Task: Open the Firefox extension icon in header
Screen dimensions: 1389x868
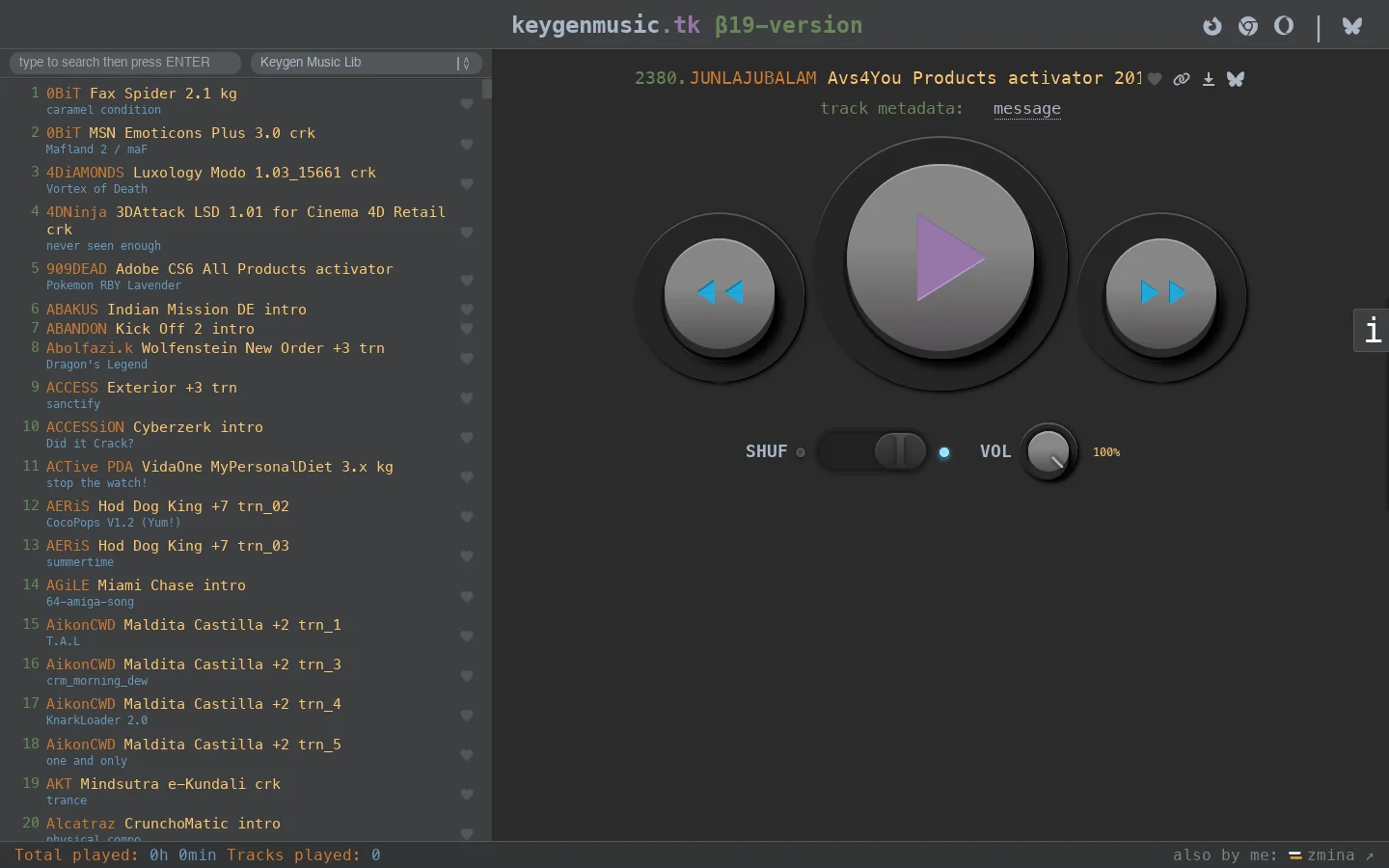Action: [x=1212, y=26]
